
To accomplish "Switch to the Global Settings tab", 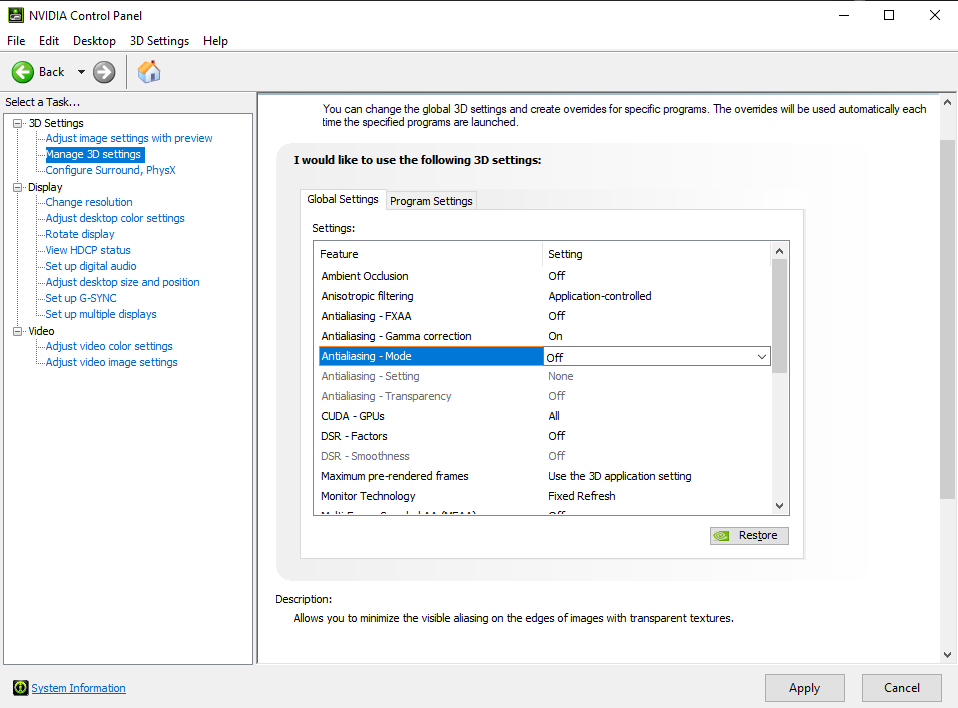I will click(343, 199).
